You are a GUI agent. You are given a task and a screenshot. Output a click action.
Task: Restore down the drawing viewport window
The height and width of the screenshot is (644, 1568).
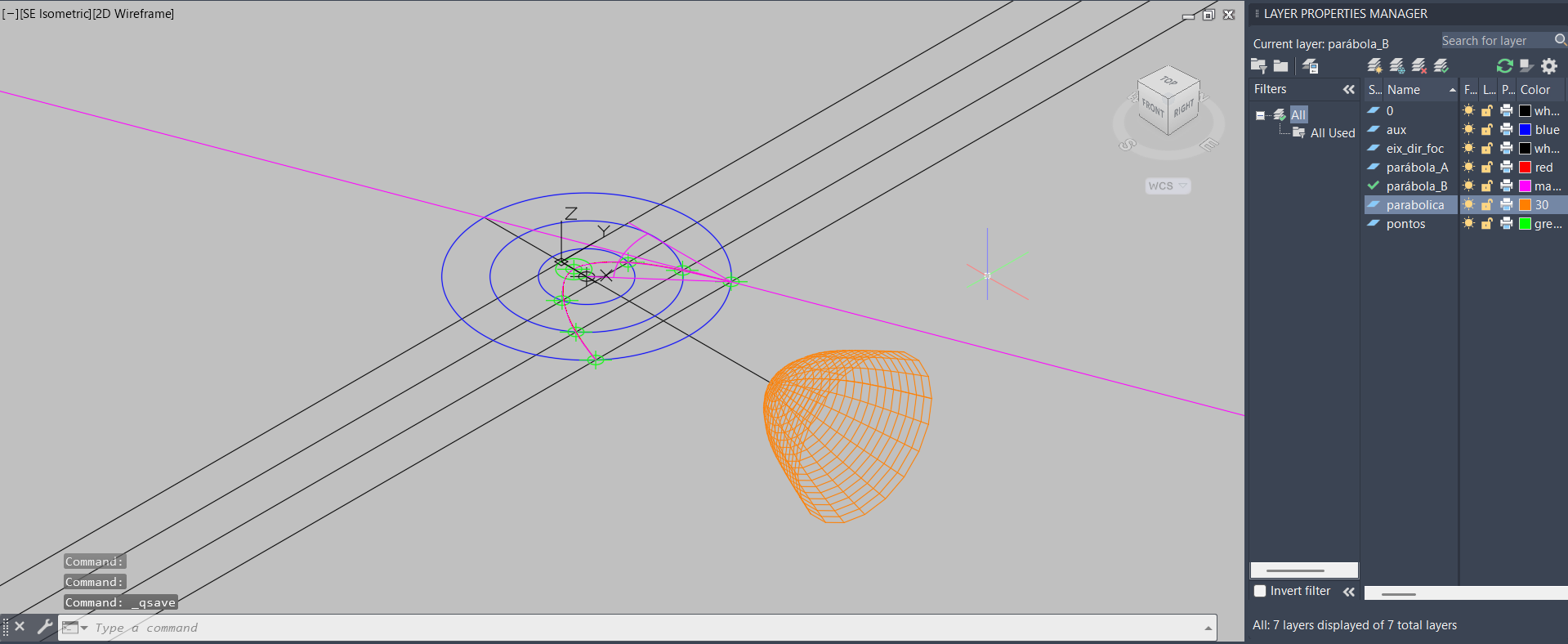1208,15
